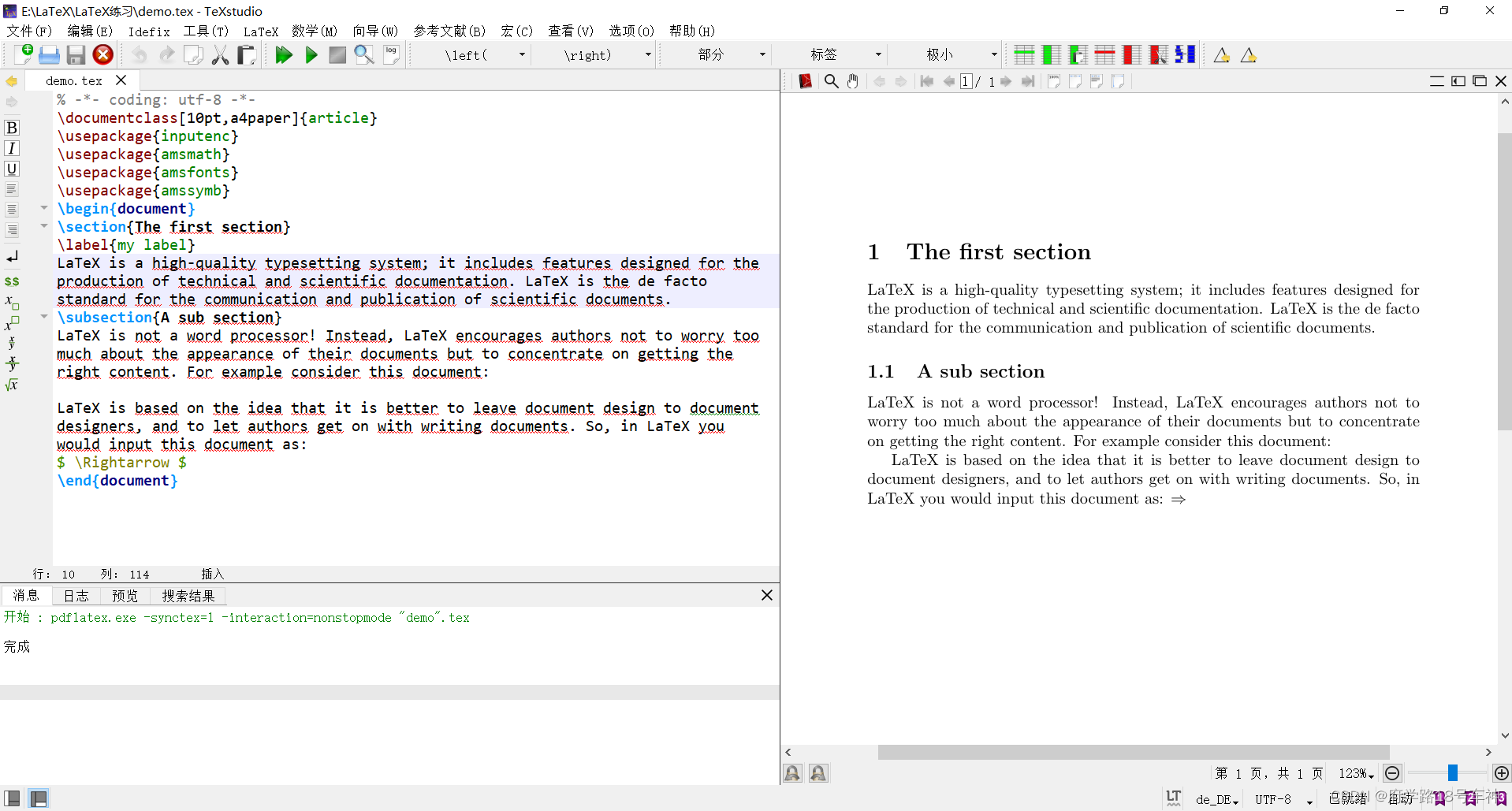
Task: Insert a line break with the return-arrow icon
Action: pyautogui.click(x=12, y=257)
